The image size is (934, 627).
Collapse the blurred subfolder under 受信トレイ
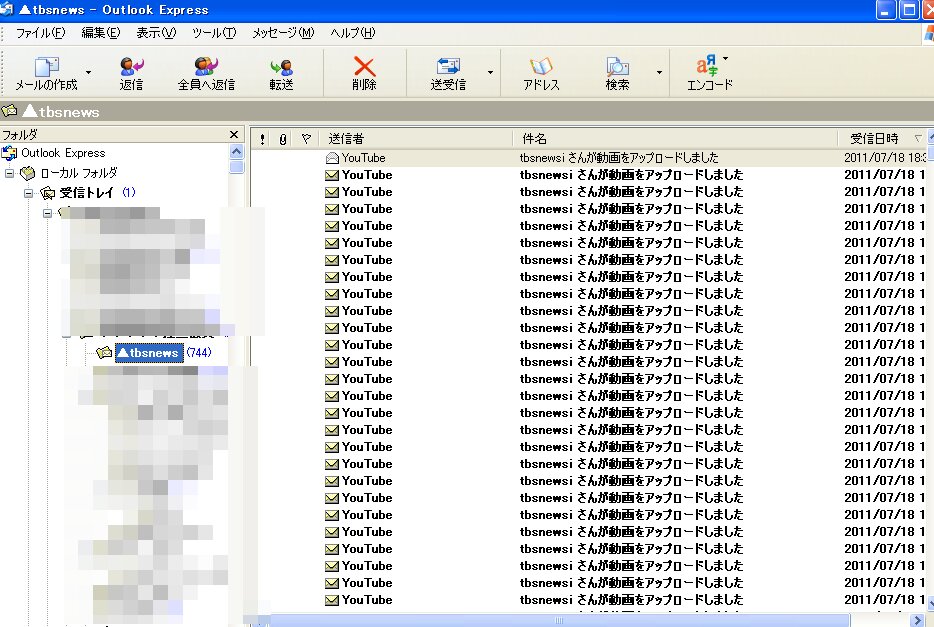point(48,213)
